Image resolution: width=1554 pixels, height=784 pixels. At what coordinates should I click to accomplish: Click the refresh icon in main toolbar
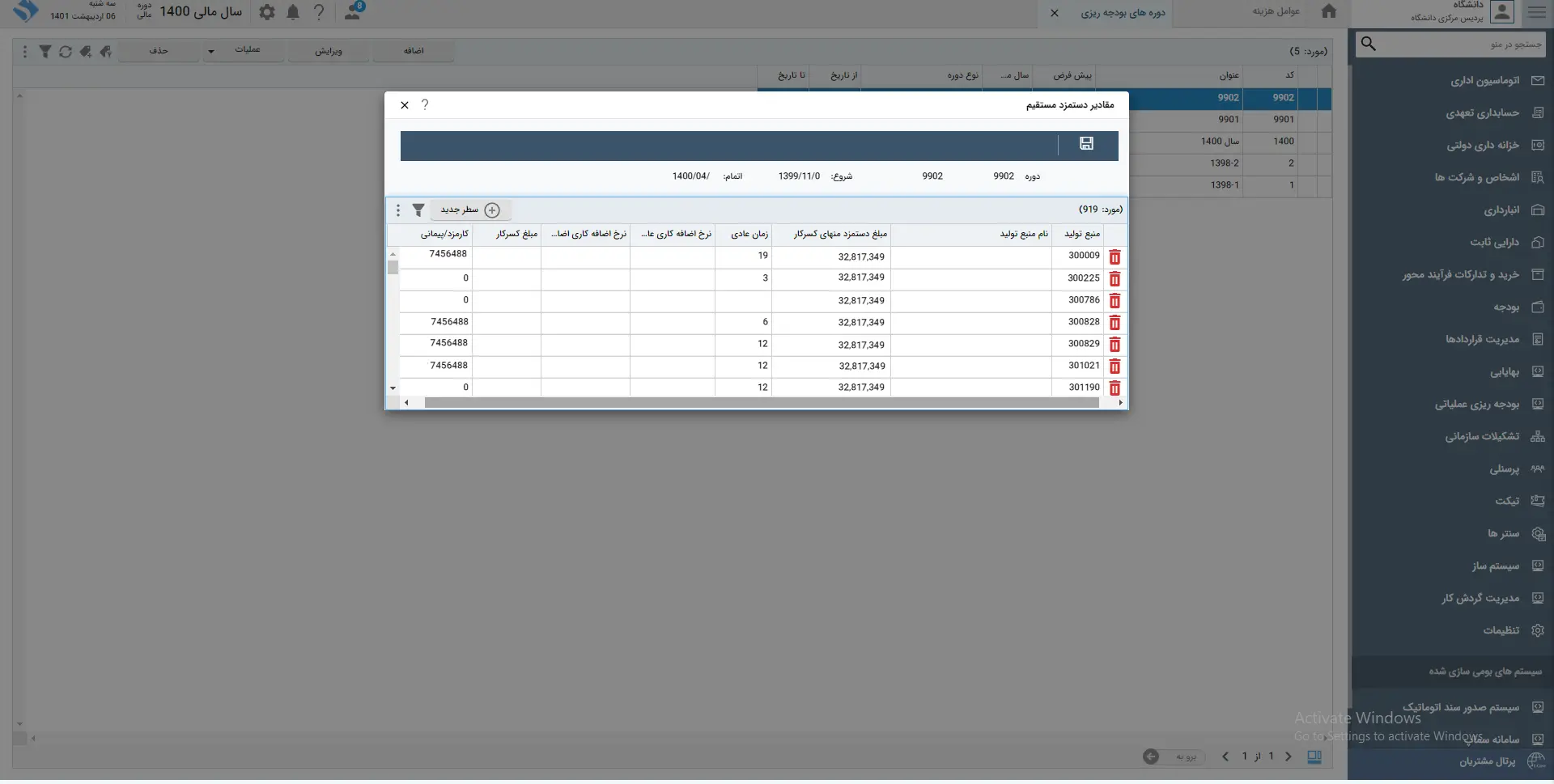point(66,52)
